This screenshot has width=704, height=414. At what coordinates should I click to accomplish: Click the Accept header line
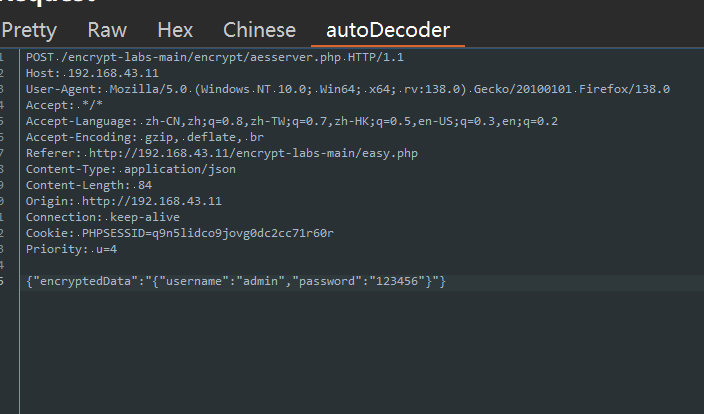click(64, 106)
